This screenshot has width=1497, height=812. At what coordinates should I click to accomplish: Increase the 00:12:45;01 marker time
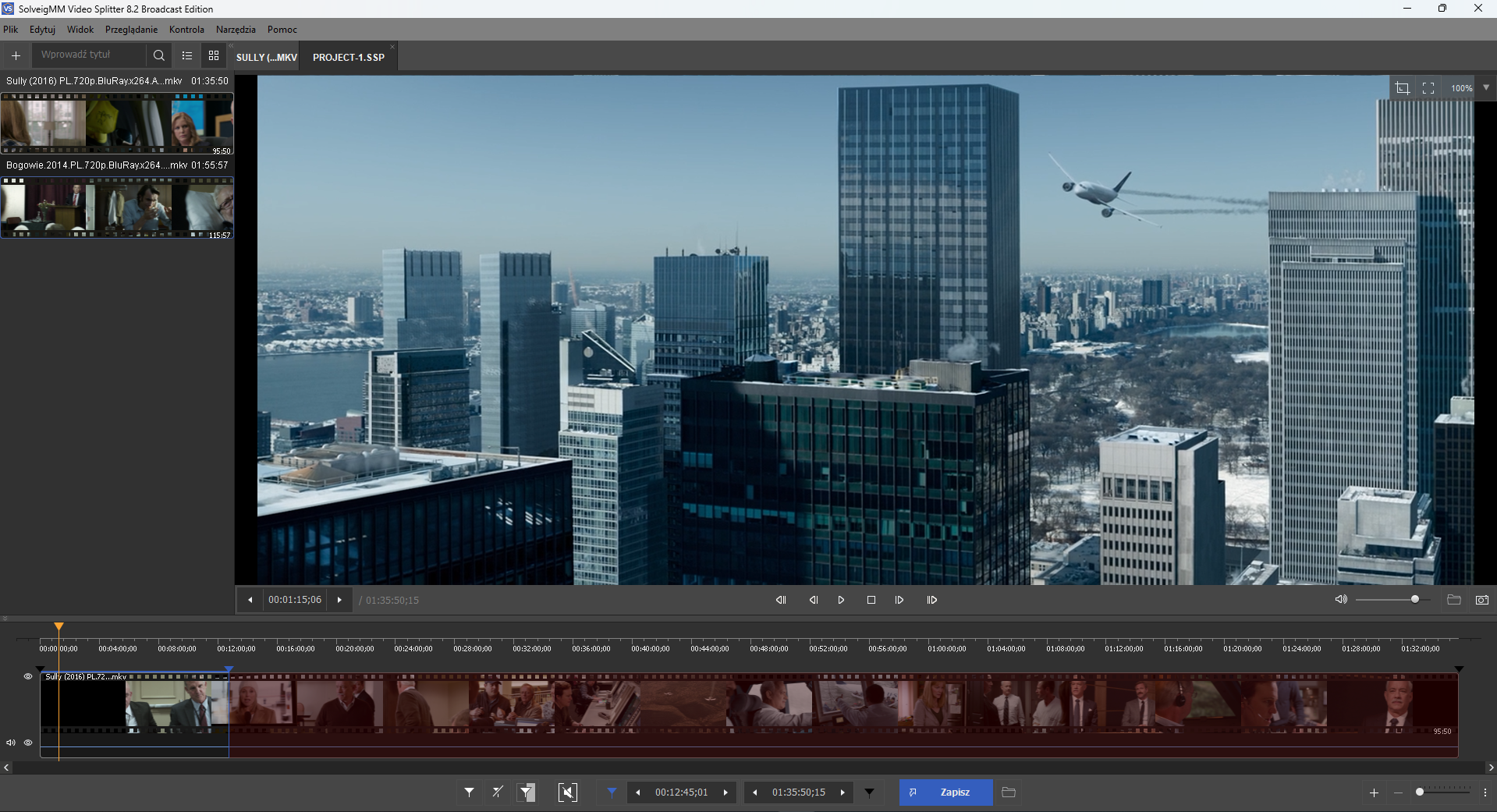725,792
